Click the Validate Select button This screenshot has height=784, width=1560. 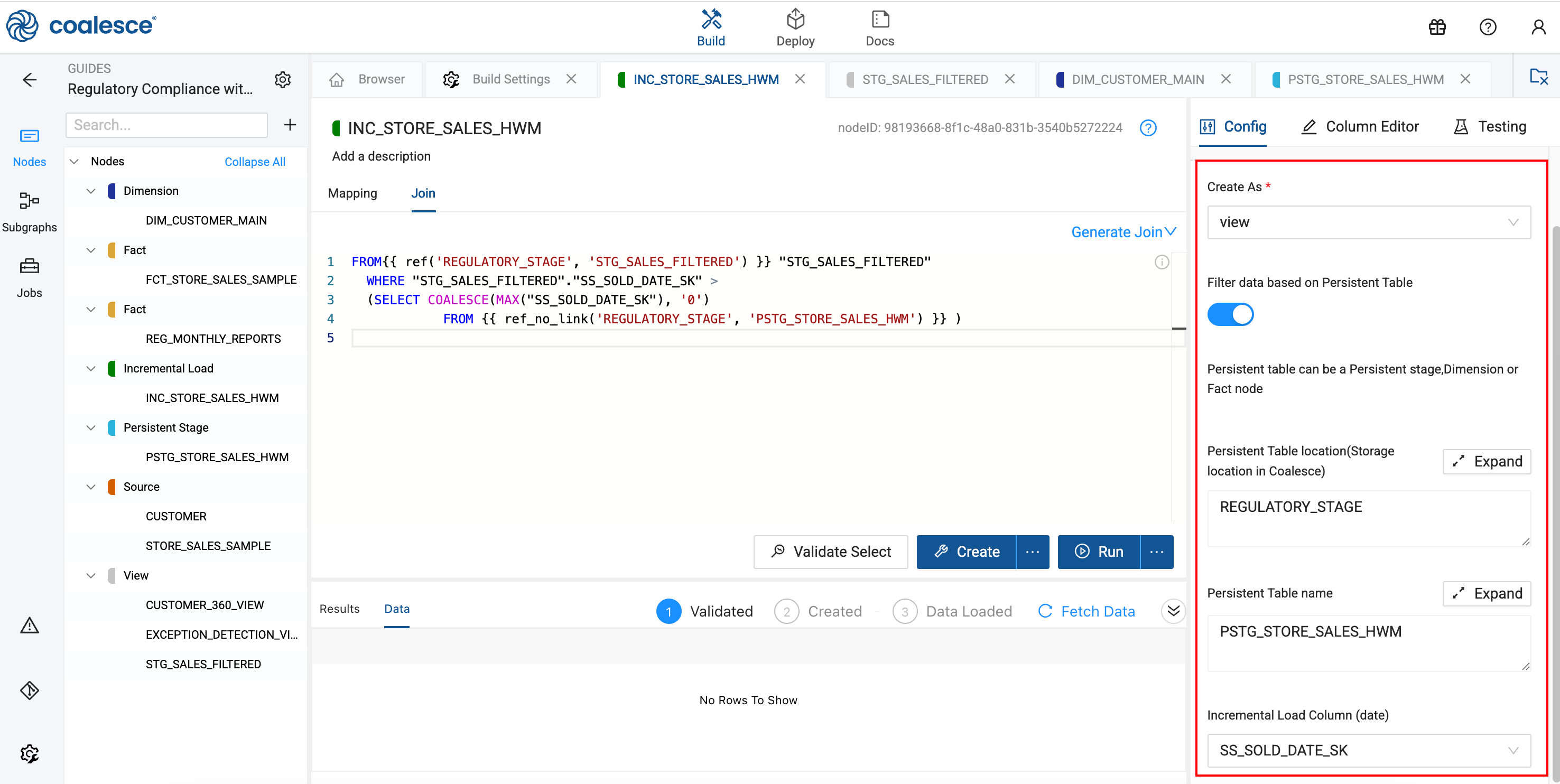coord(830,552)
